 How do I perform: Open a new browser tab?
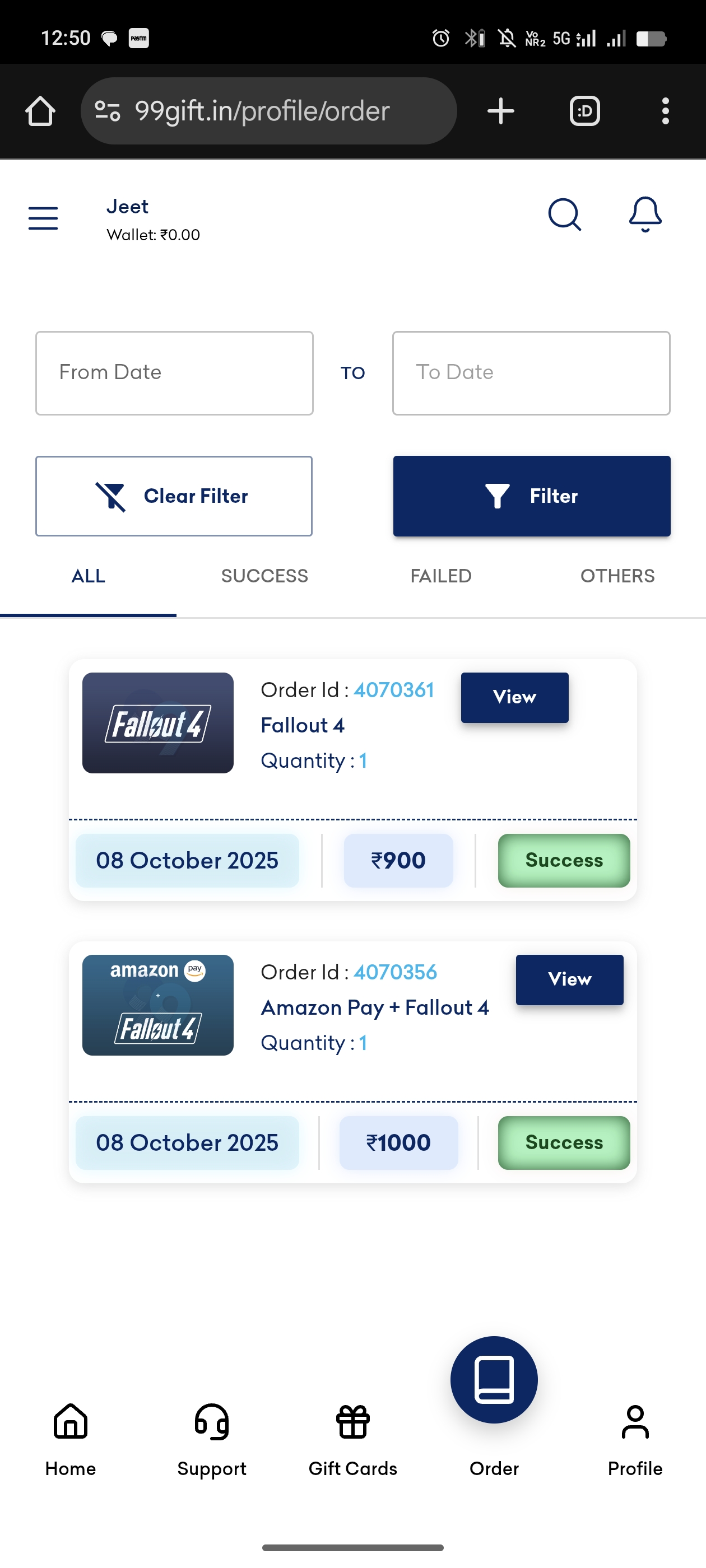(x=501, y=111)
